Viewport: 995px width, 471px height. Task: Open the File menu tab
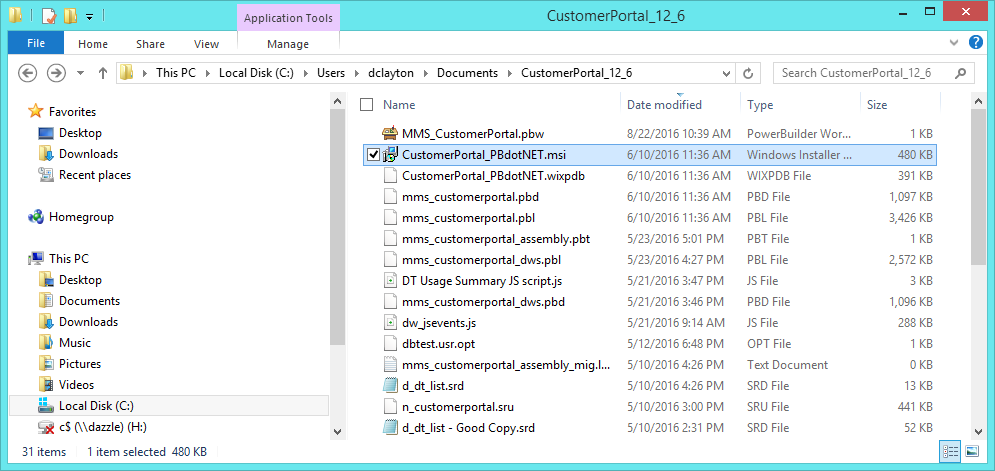[36, 44]
